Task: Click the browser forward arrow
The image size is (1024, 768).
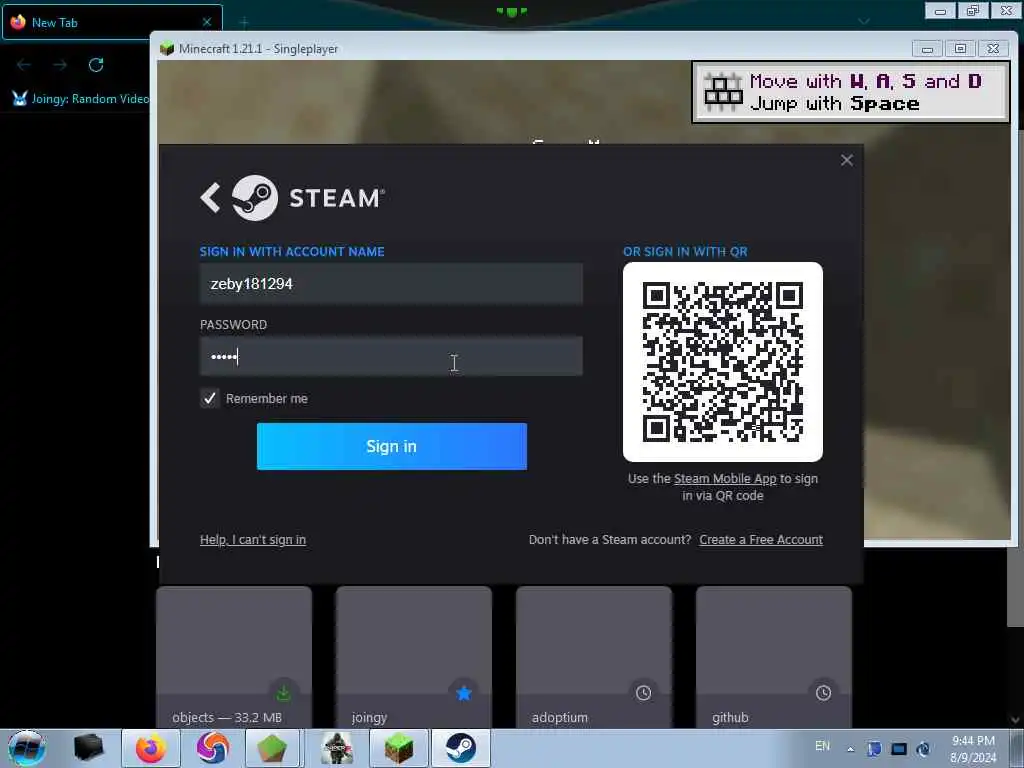Action: click(x=60, y=65)
